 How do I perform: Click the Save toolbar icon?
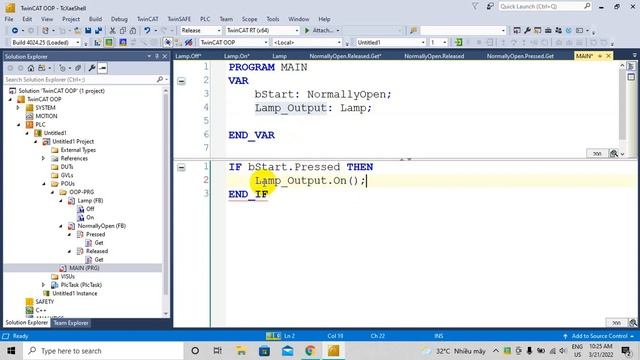(x=88, y=31)
